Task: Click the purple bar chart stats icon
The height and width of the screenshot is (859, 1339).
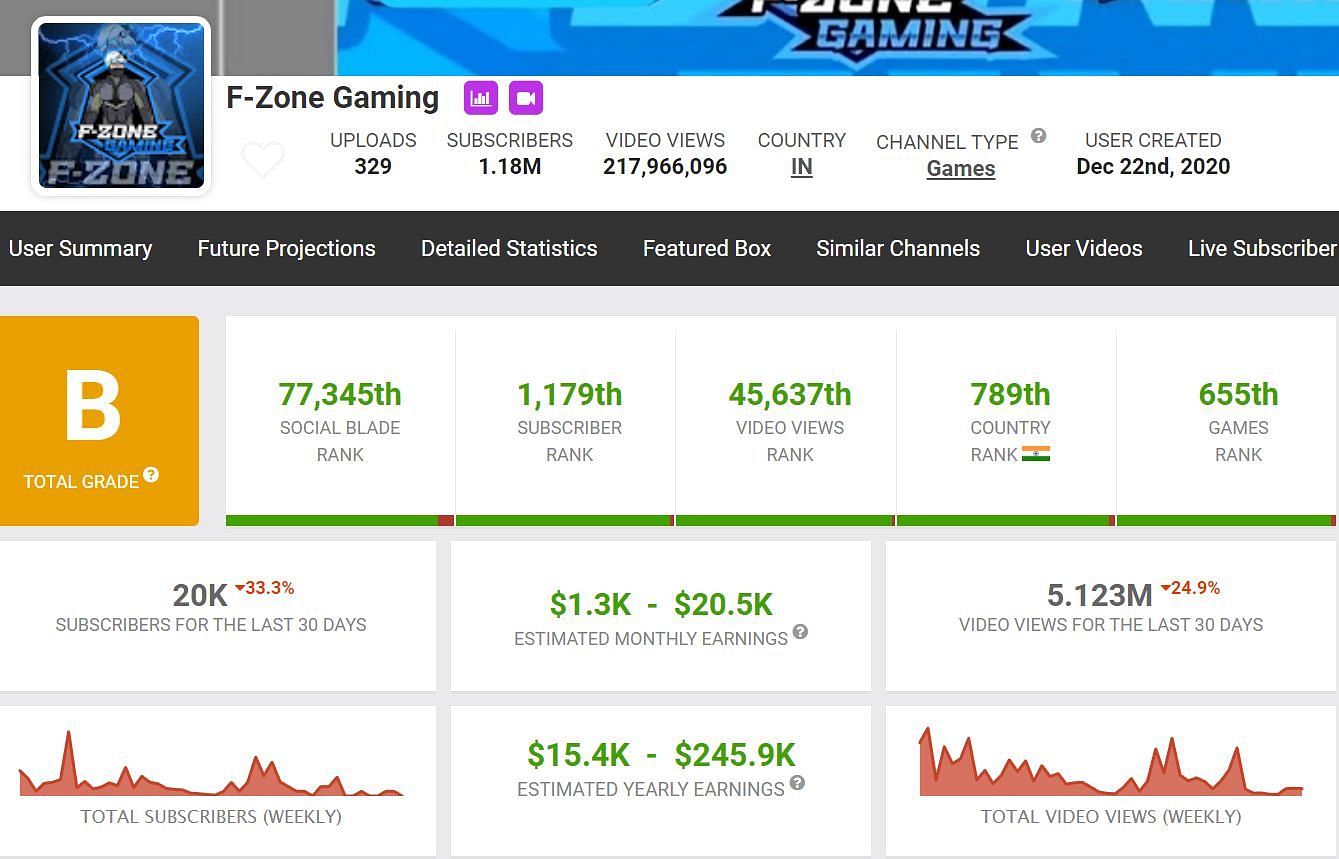Action: pyautogui.click(x=481, y=98)
